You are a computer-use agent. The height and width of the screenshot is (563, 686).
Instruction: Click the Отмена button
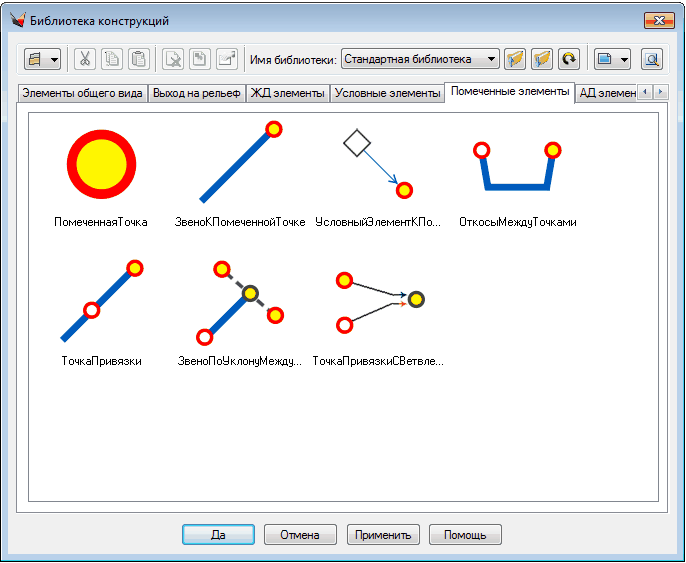[x=300, y=535]
